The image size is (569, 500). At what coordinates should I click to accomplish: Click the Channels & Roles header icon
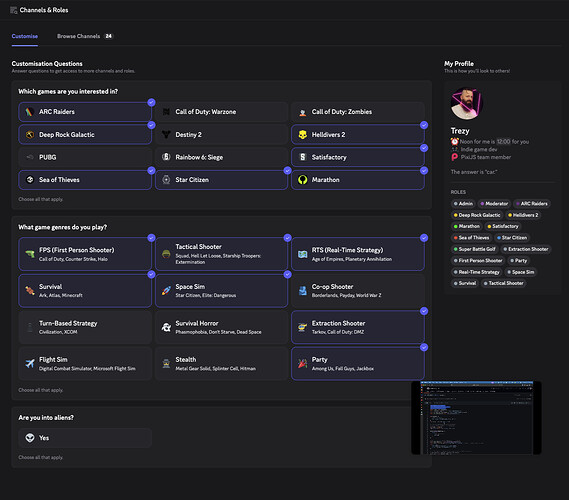click(x=14, y=10)
